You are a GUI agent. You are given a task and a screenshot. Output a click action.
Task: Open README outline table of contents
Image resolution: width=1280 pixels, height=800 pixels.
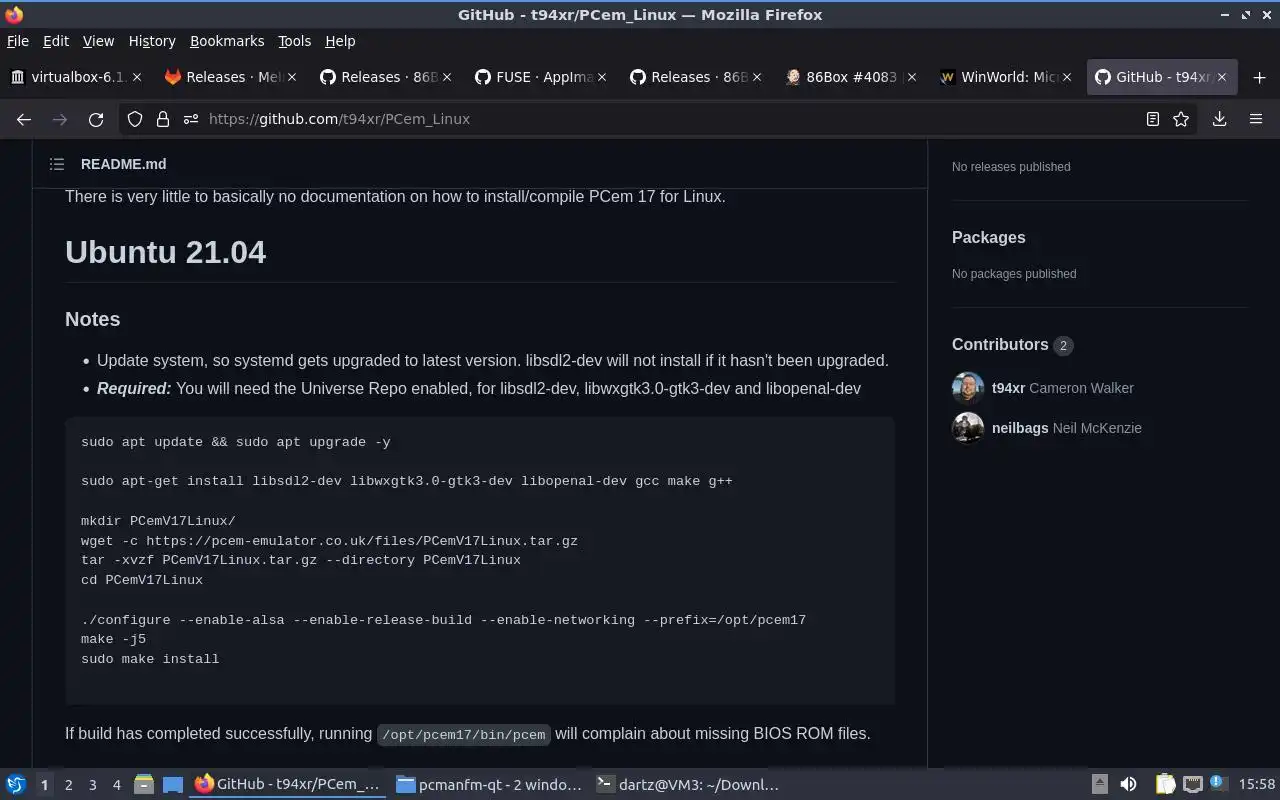pos(57,164)
